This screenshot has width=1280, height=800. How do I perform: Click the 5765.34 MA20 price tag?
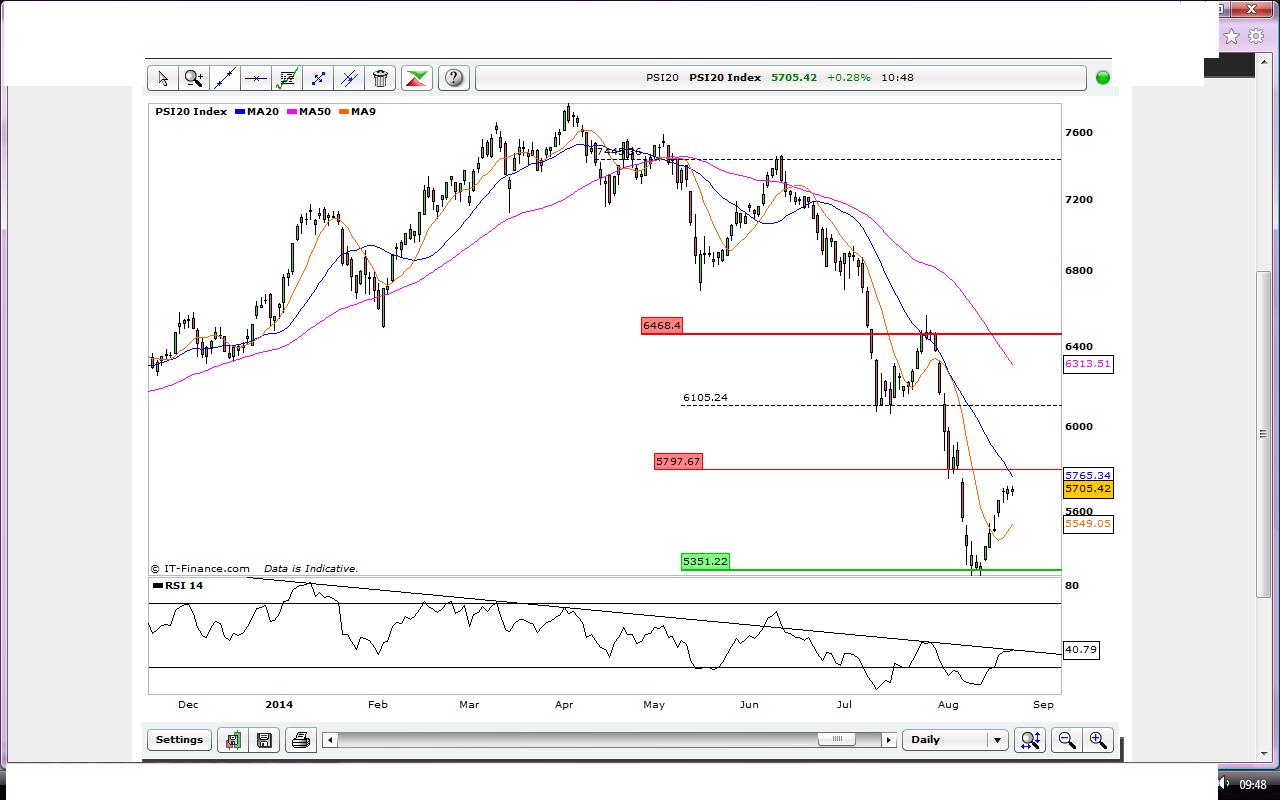(x=1088, y=476)
